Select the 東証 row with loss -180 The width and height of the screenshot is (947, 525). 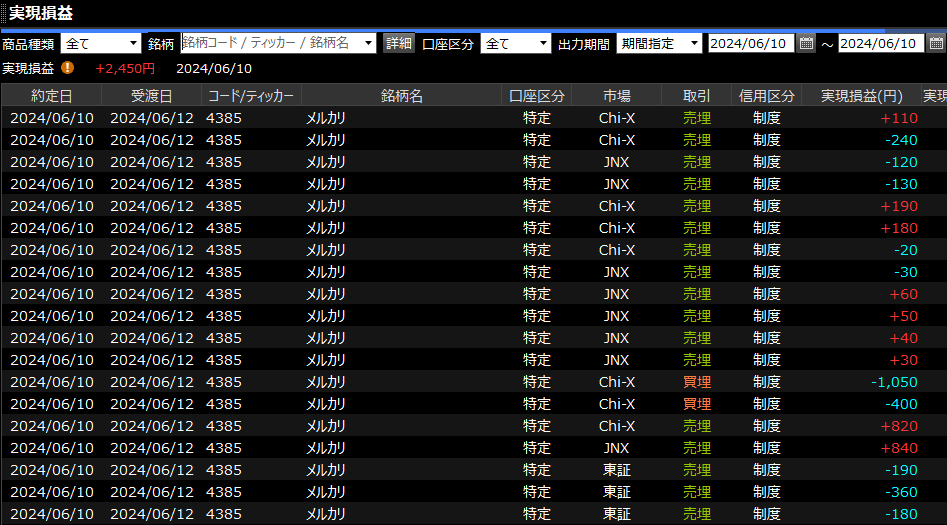474,514
